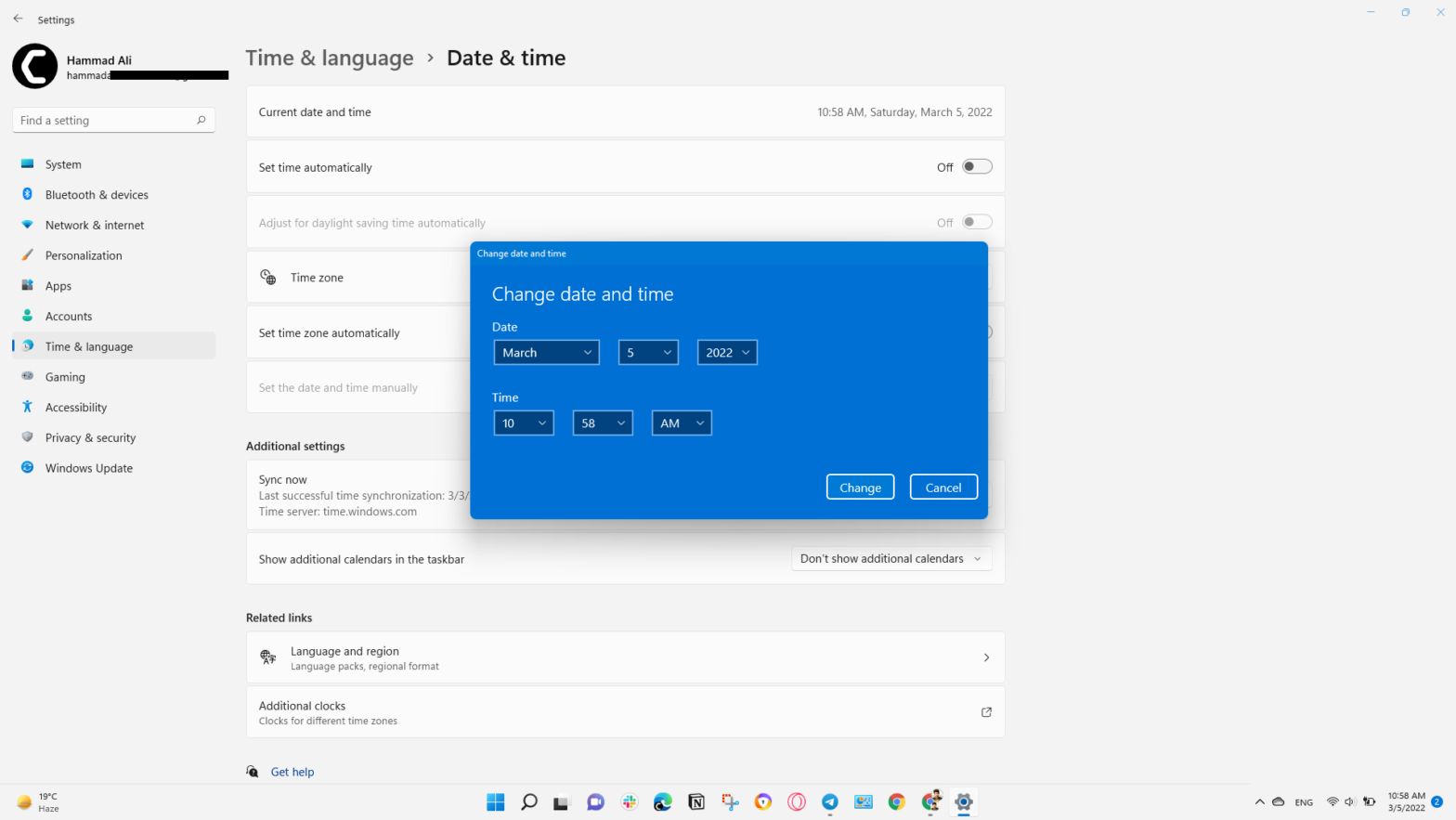Open the month dropdown showing March
This screenshot has height=820, width=1456.
click(546, 353)
